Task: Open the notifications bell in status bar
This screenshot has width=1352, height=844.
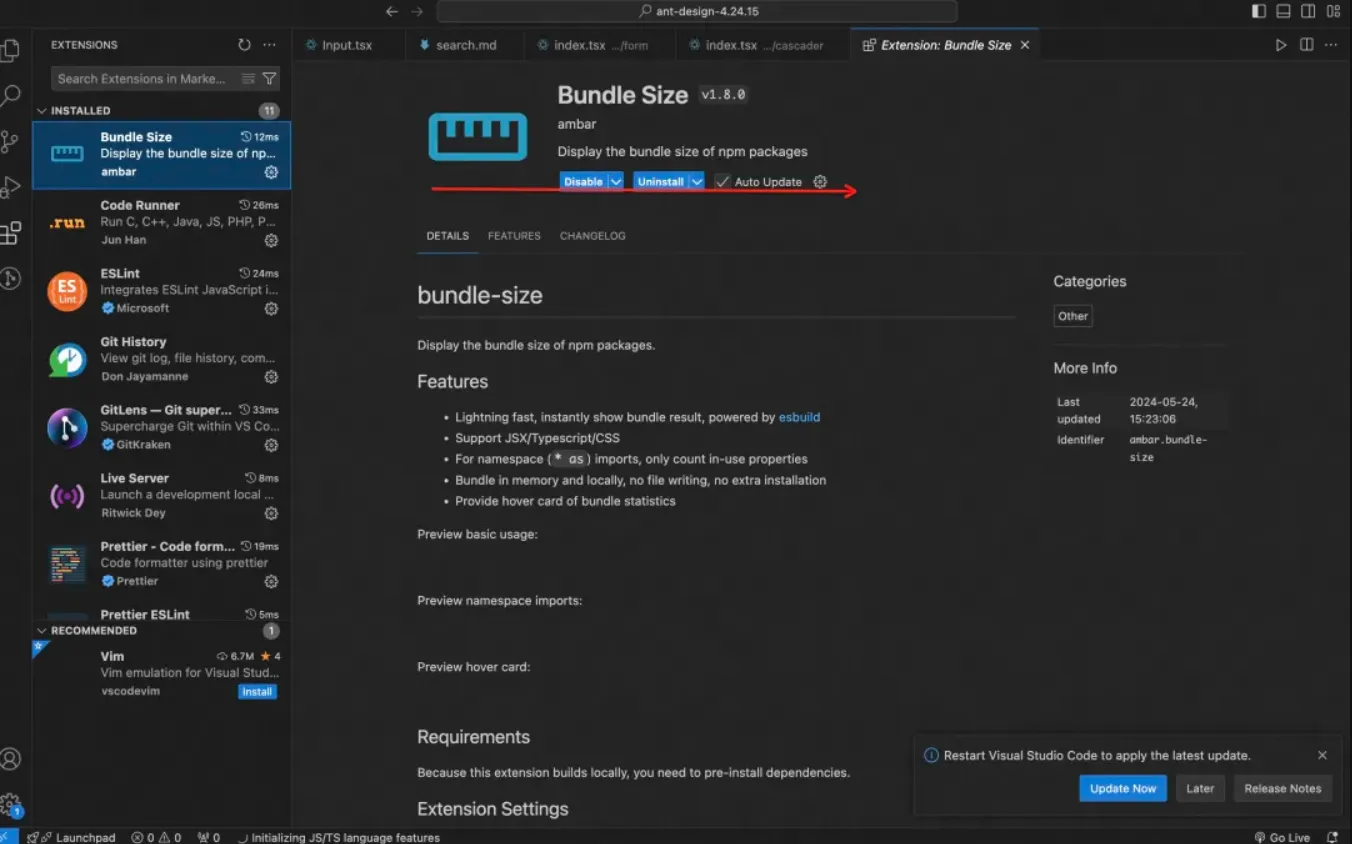Action: [x=1332, y=837]
